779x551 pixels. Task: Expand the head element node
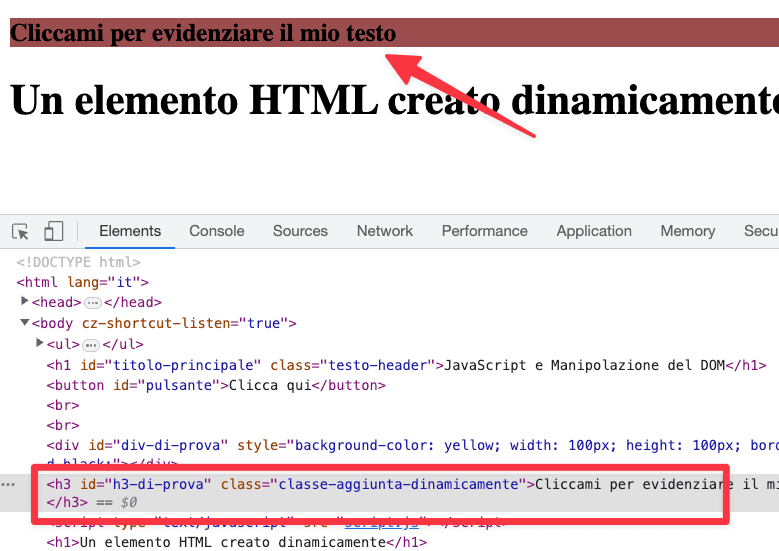(x=24, y=301)
